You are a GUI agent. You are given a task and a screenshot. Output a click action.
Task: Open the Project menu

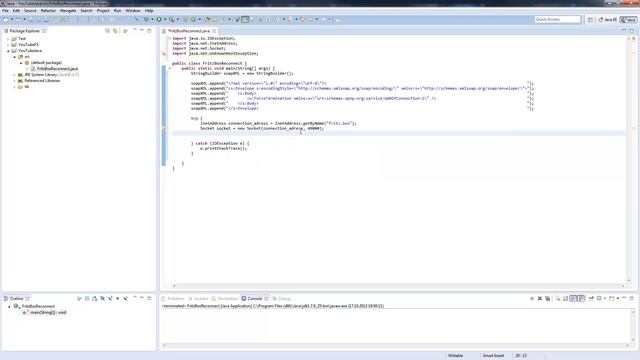tap(103, 11)
